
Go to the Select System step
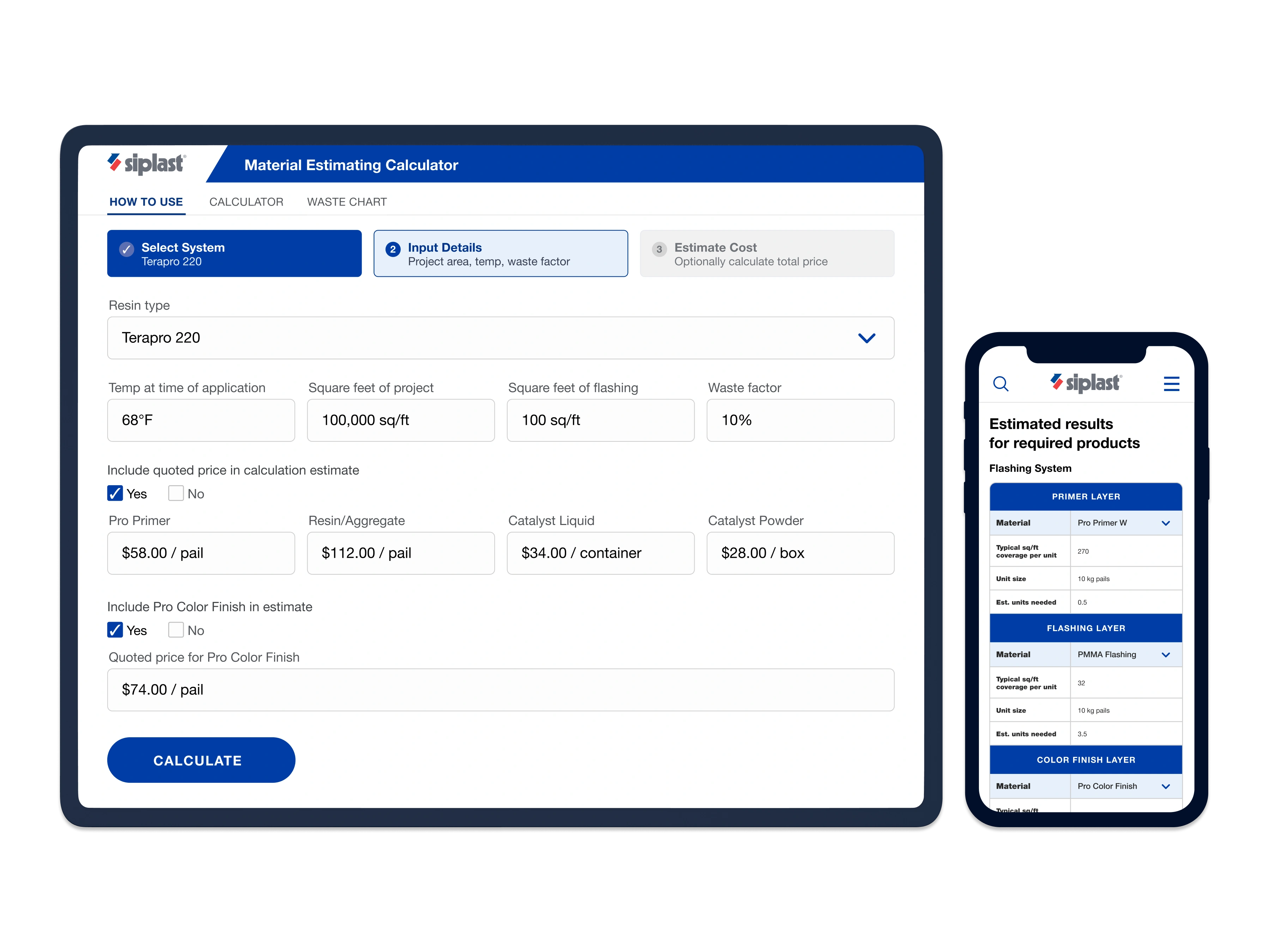234,254
